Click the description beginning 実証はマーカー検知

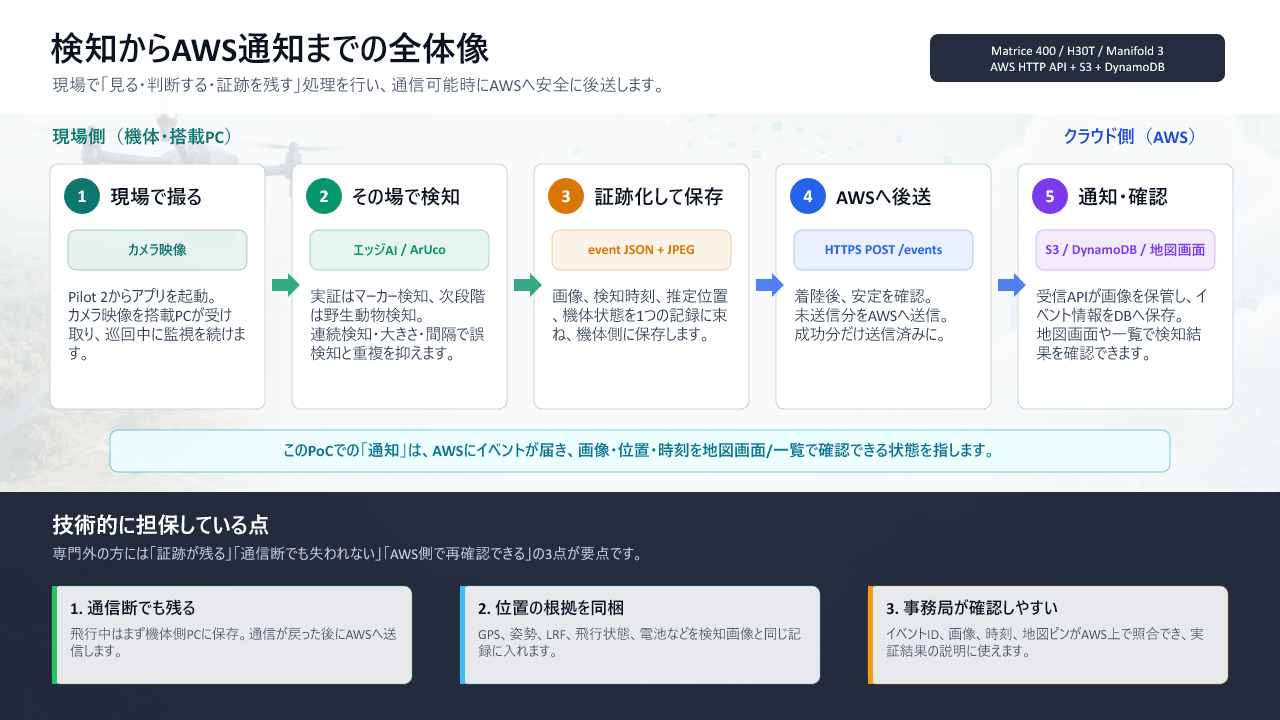click(399, 325)
